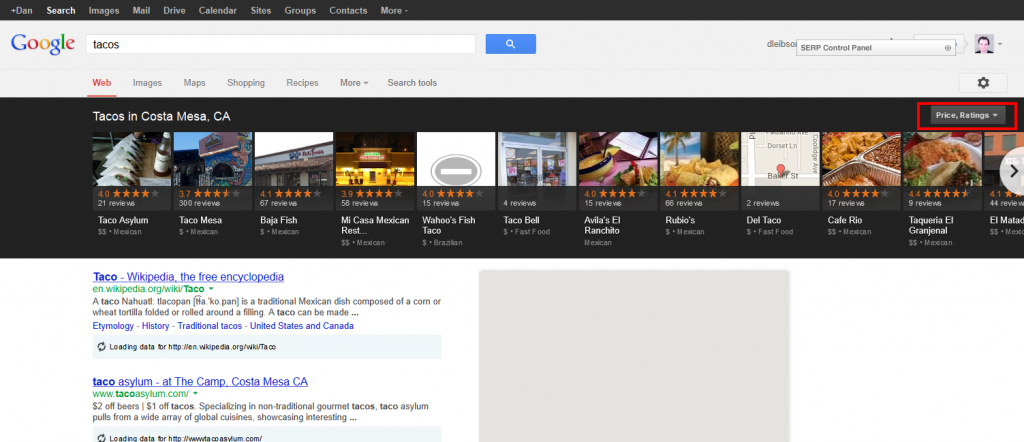Screen dimensions: 1024x442
Task: Open the Taco Wikipedia result link
Action: coord(188,277)
